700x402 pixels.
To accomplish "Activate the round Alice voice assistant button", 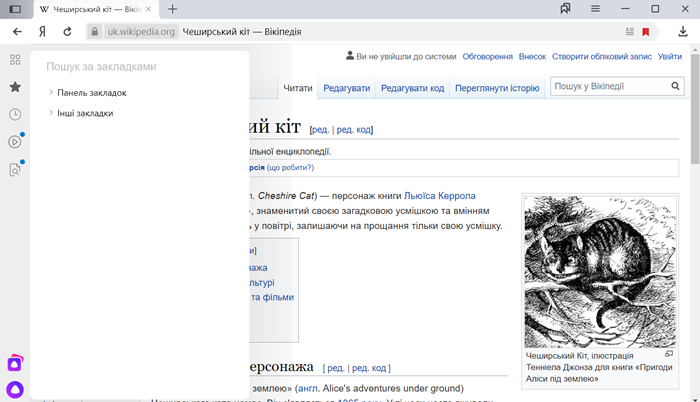I will [x=15, y=390].
